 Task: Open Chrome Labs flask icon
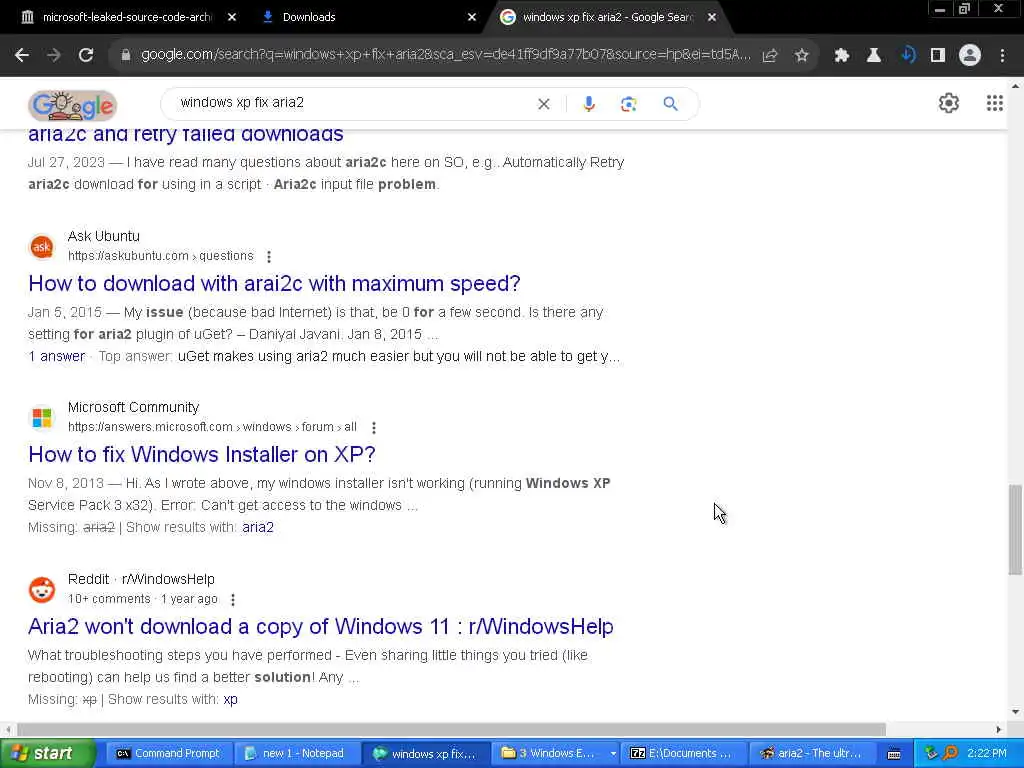(874, 56)
